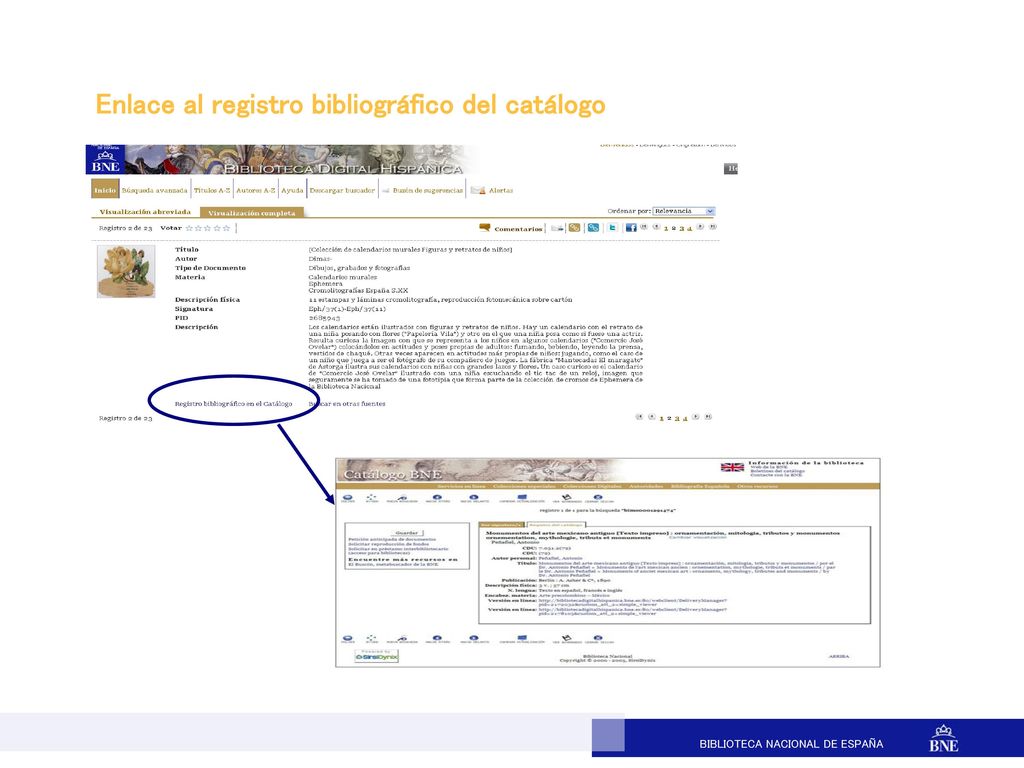
Task: Open the Ayuda menu item
Action: pos(292,190)
